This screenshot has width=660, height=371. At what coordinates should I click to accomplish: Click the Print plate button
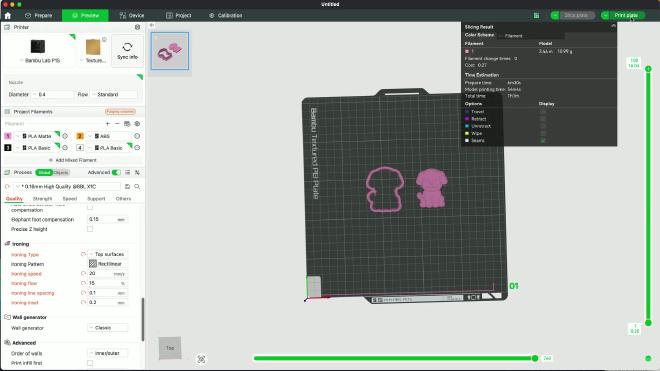pos(626,16)
